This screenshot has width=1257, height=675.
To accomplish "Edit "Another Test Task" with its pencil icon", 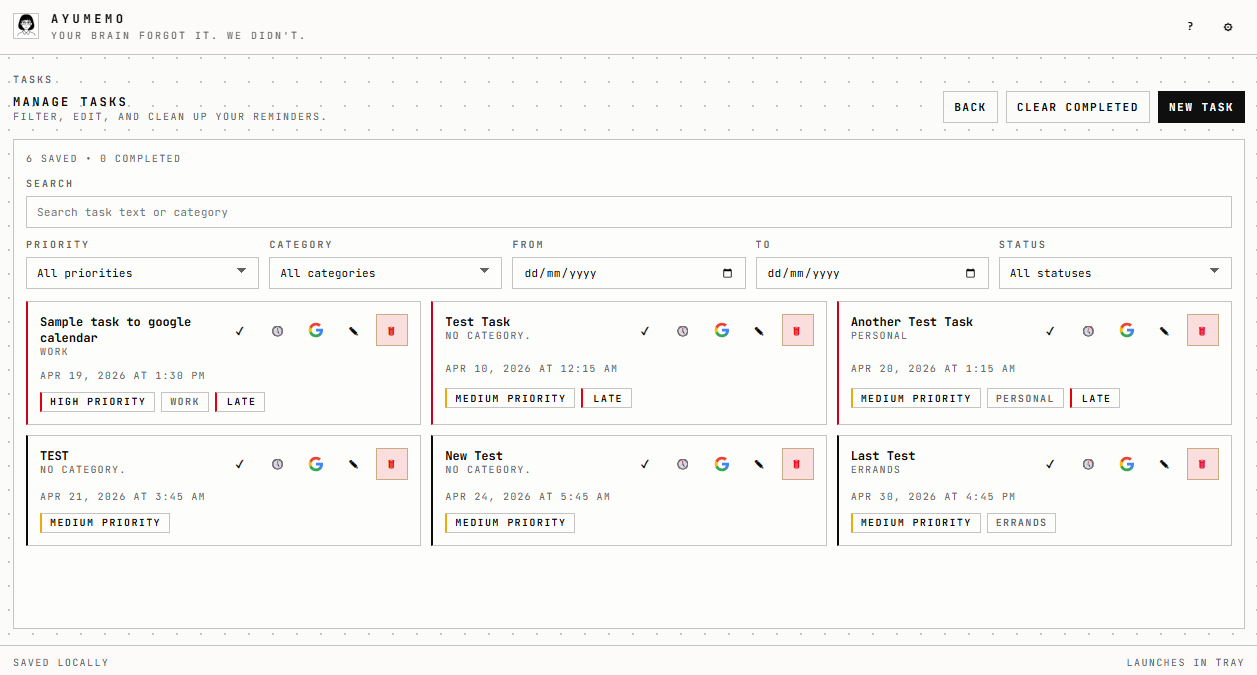I will pyautogui.click(x=1164, y=330).
